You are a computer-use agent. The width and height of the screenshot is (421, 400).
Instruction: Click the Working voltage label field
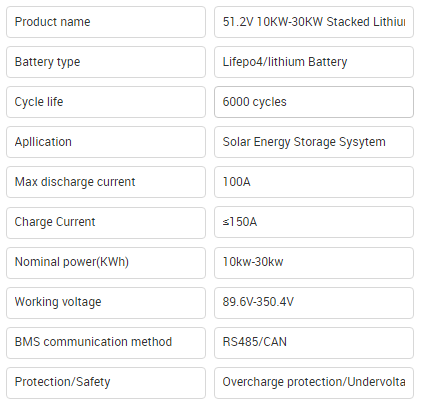point(106,303)
